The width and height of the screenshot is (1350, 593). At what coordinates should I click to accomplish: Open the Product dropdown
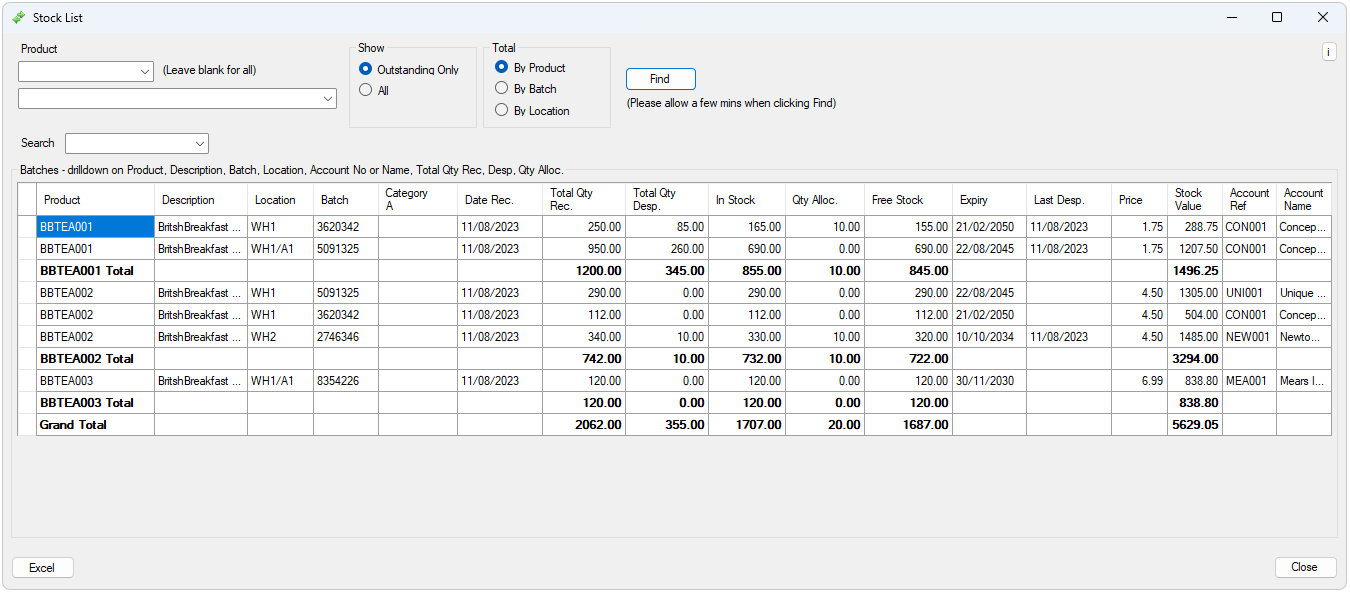click(x=141, y=72)
